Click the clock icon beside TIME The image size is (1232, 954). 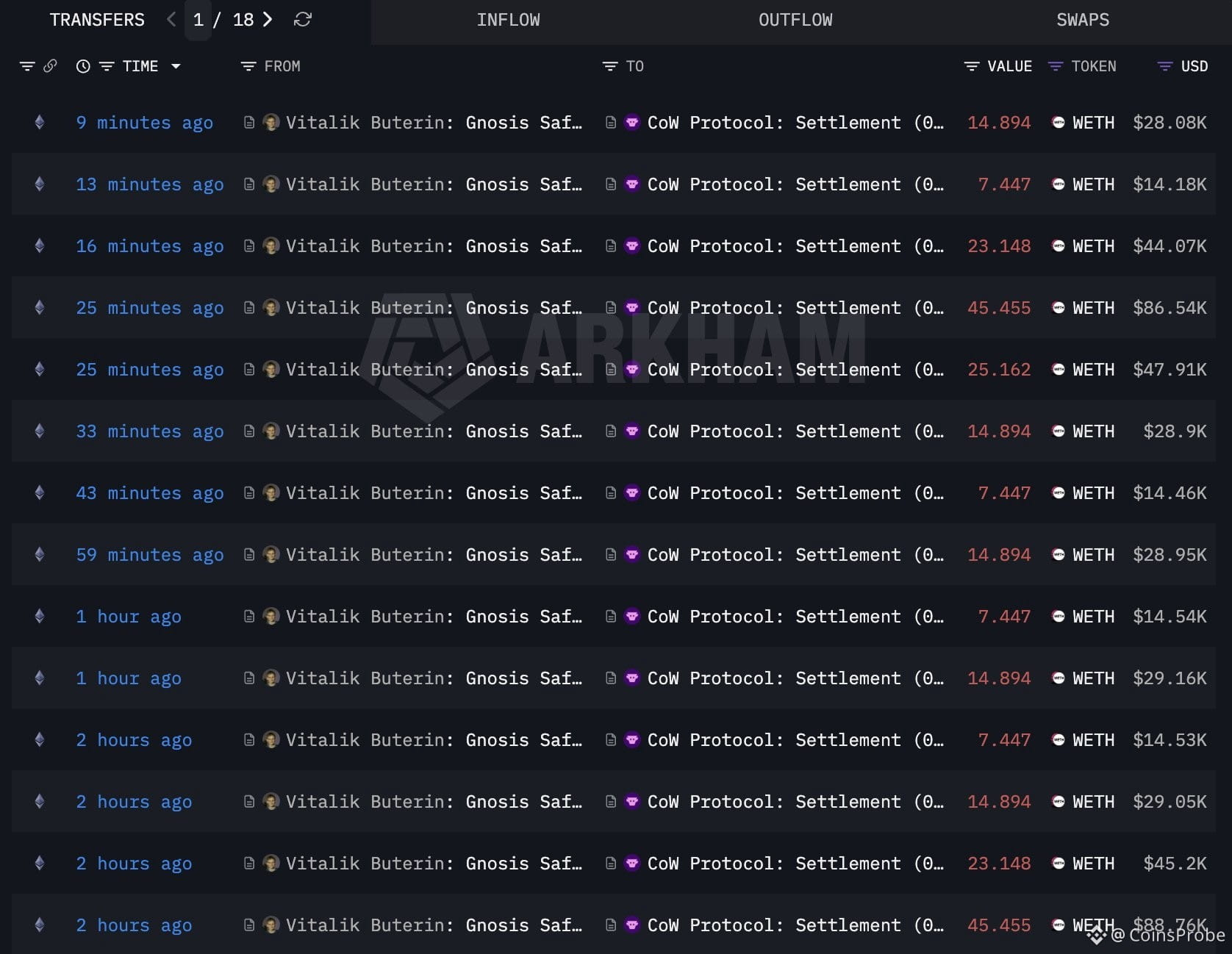tap(83, 66)
